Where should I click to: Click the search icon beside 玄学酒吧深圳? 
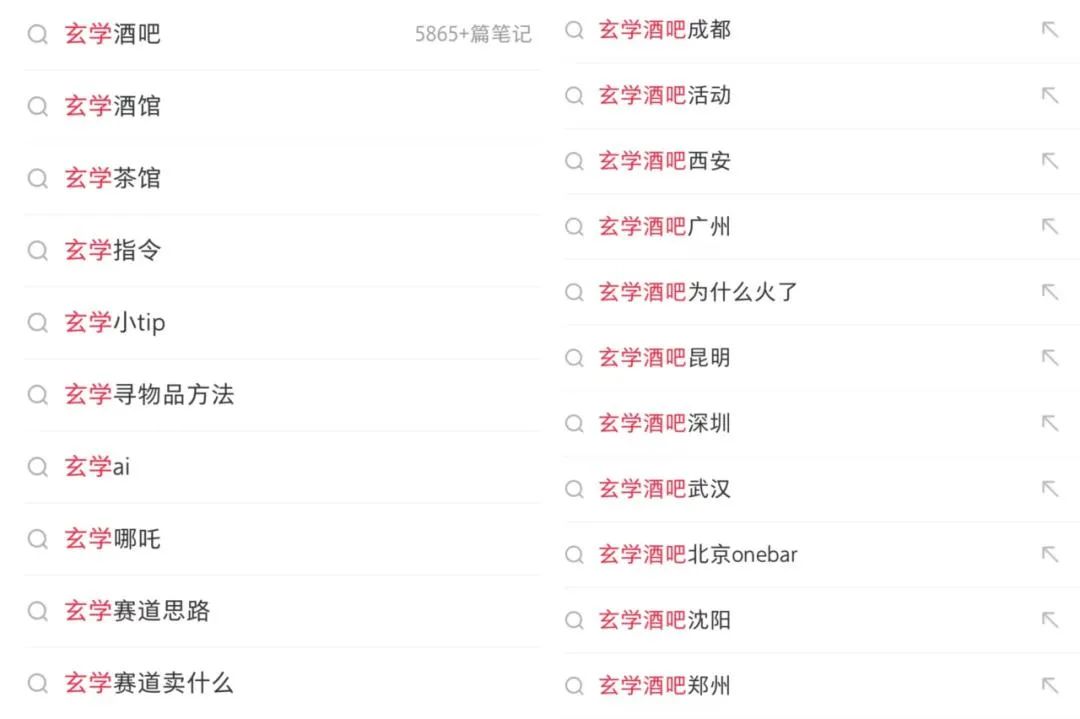[574, 424]
